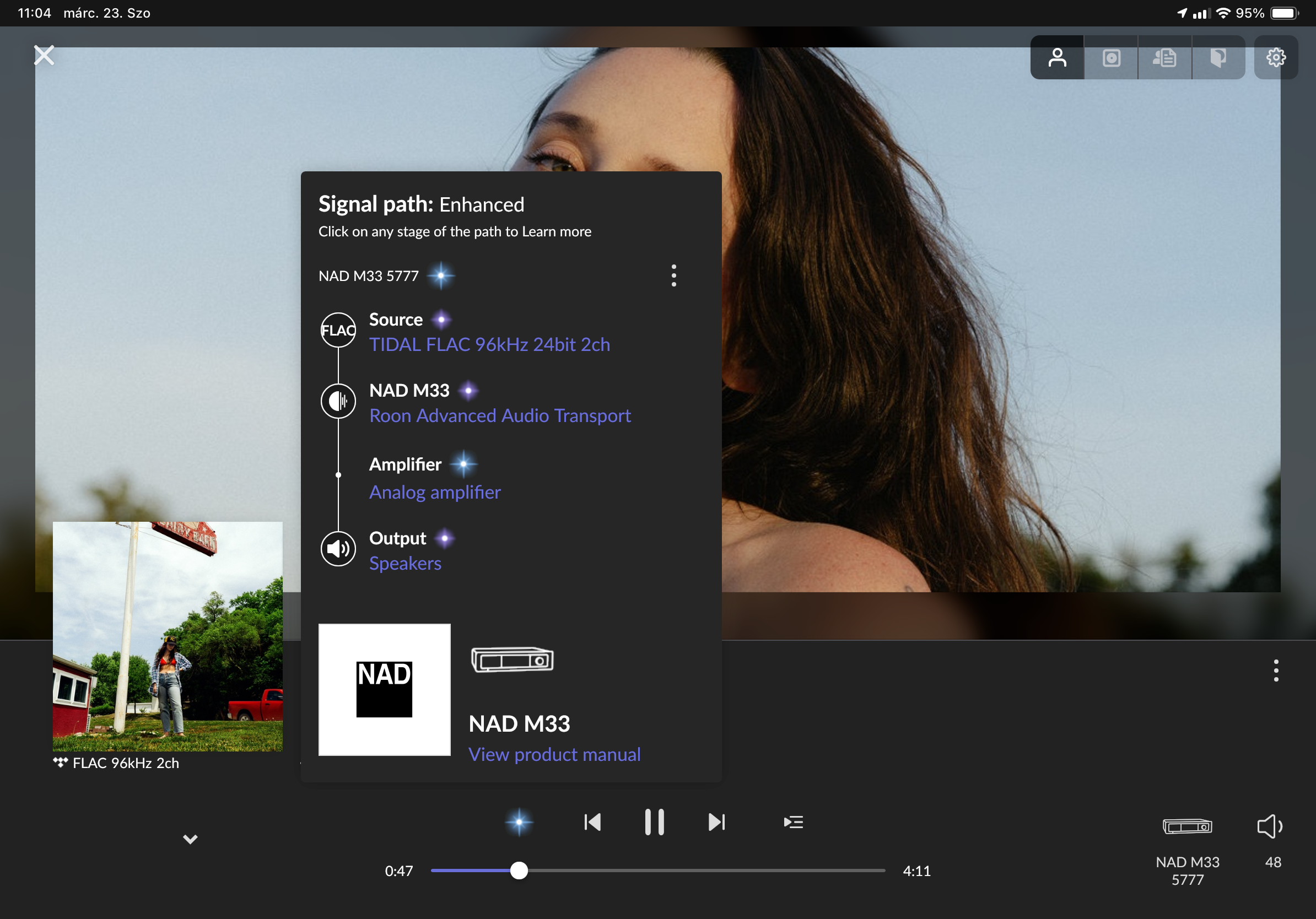Open the play queue icon
The image size is (1316, 919).
(793, 822)
